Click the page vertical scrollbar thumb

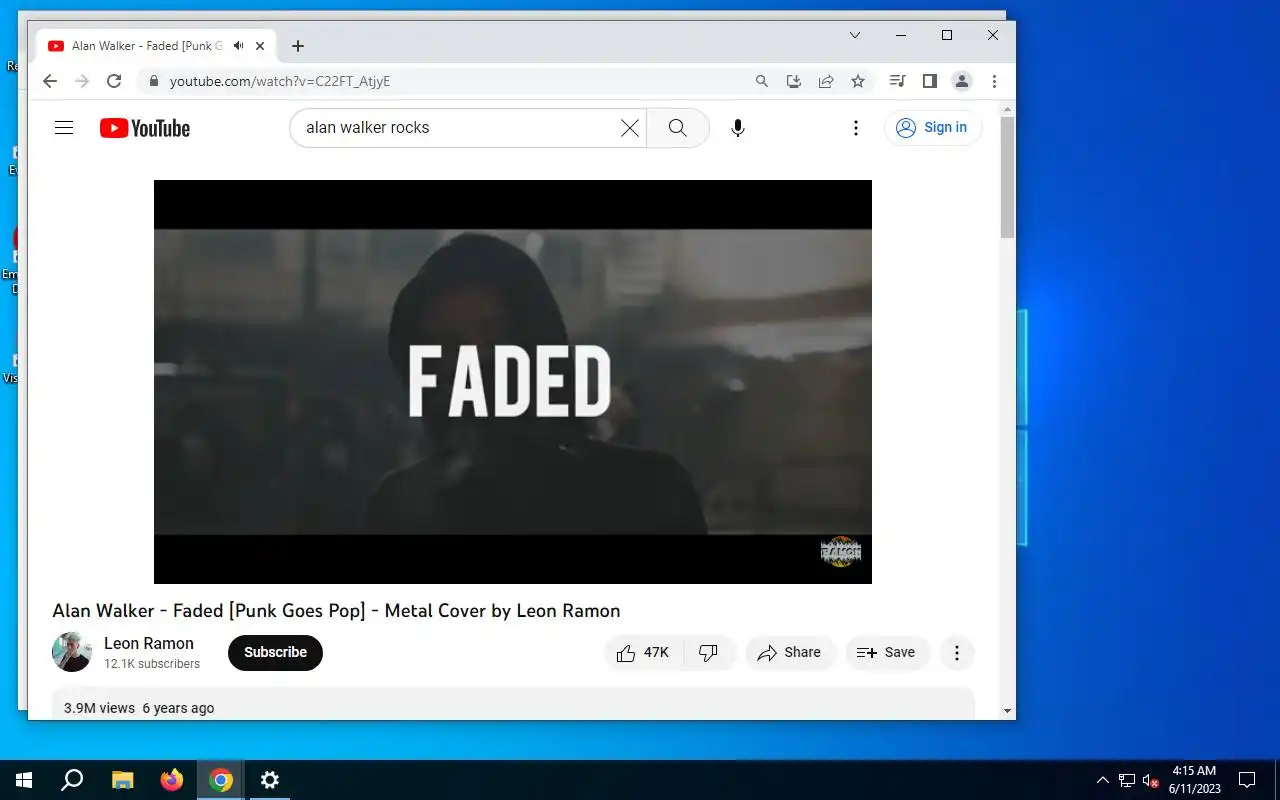pyautogui.click(x=1007, y=177)
